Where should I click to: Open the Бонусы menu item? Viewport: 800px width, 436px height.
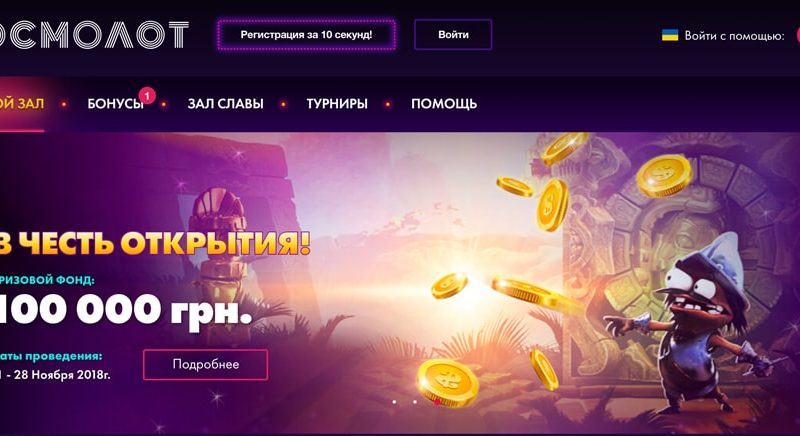coord(116,104)
